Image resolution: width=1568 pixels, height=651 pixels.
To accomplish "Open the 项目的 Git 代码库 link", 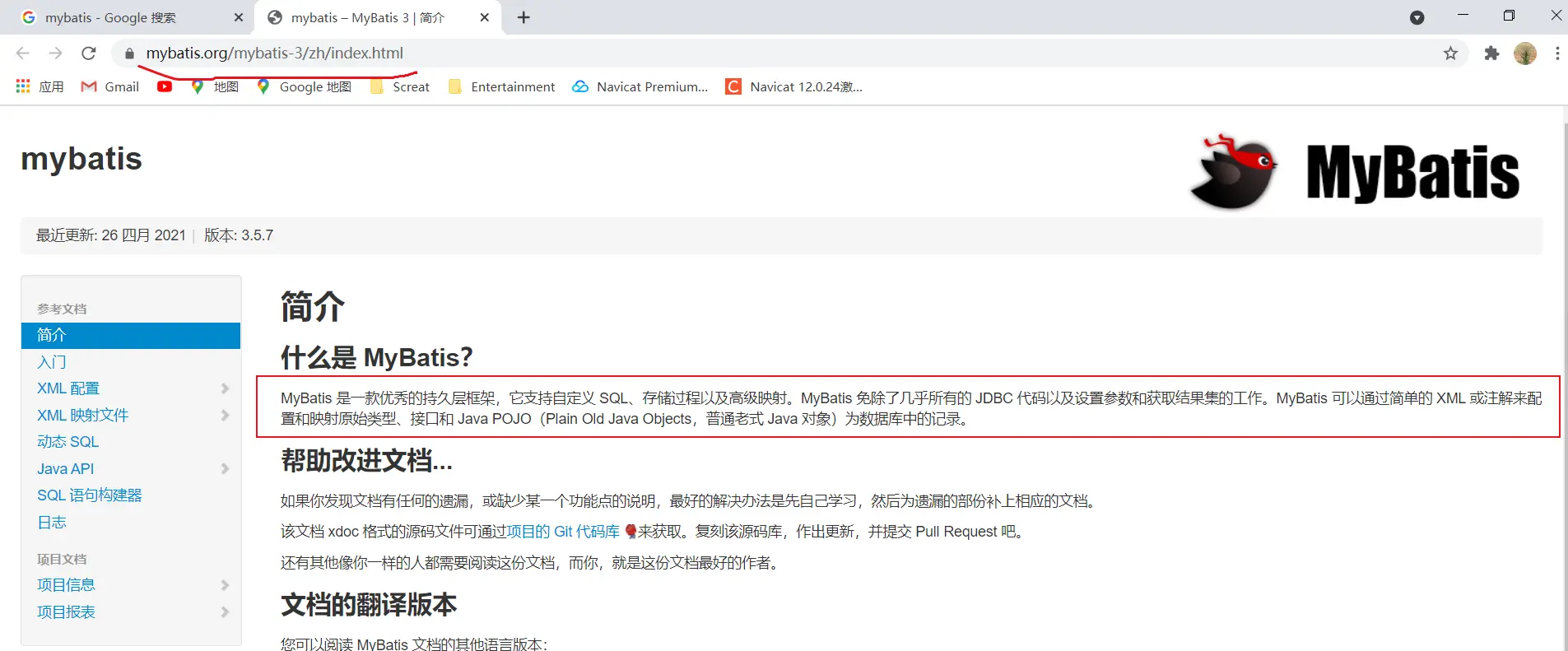I will [x=563, y=532].
